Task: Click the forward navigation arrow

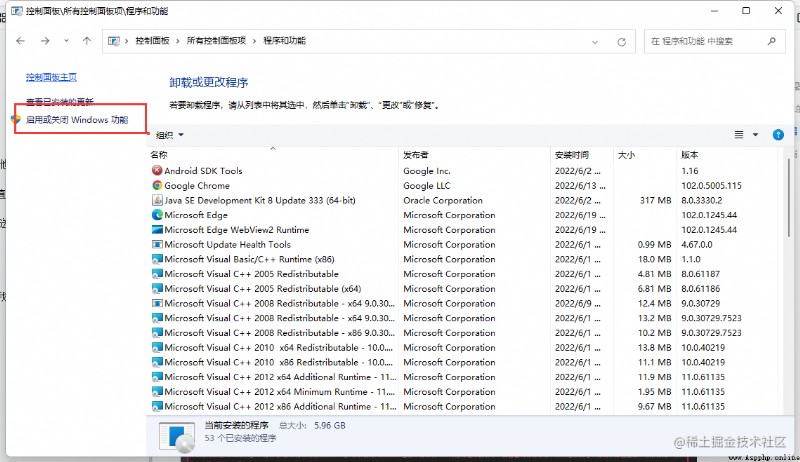Action: 45,41
